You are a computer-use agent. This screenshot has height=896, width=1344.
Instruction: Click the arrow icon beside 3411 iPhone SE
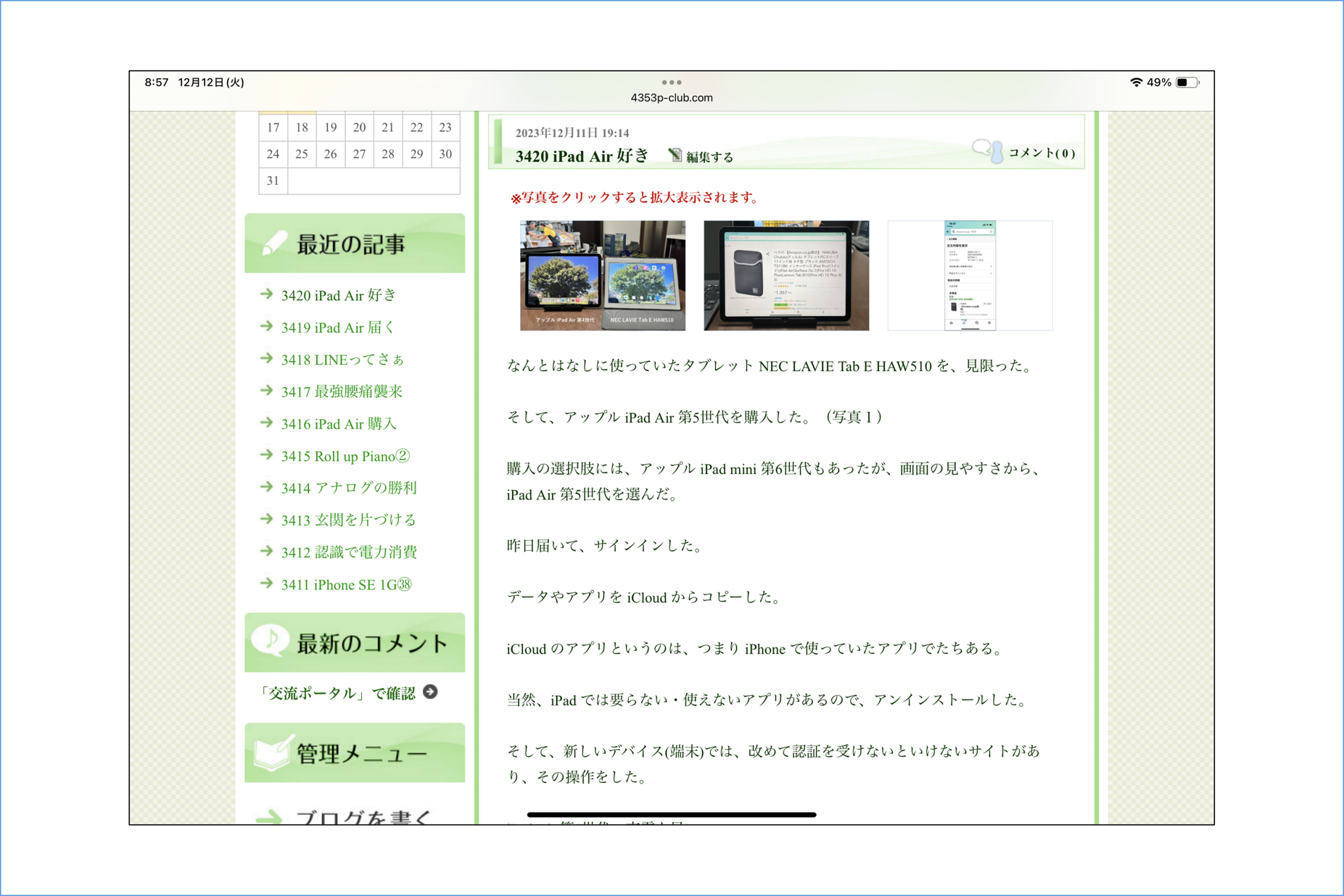pos(266,583)
